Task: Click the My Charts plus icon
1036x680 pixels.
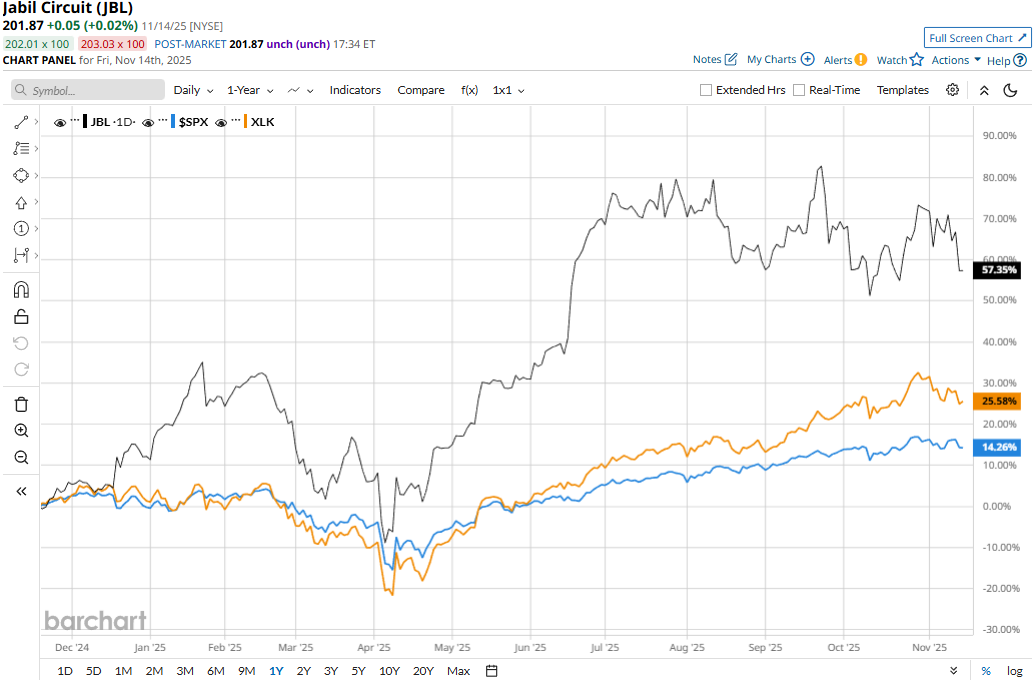Action: (807, 59)
